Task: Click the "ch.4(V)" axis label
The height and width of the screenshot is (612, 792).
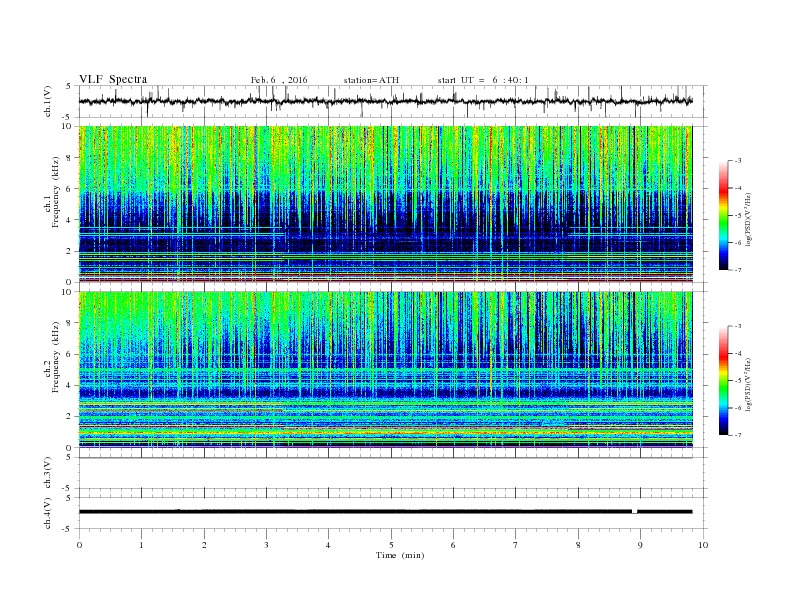Action: click(x=48, y=513)
